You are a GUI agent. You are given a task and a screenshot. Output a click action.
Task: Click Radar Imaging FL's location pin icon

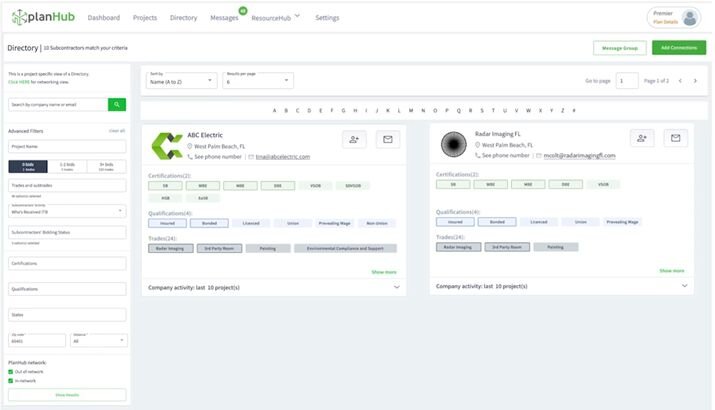(477, 145)
